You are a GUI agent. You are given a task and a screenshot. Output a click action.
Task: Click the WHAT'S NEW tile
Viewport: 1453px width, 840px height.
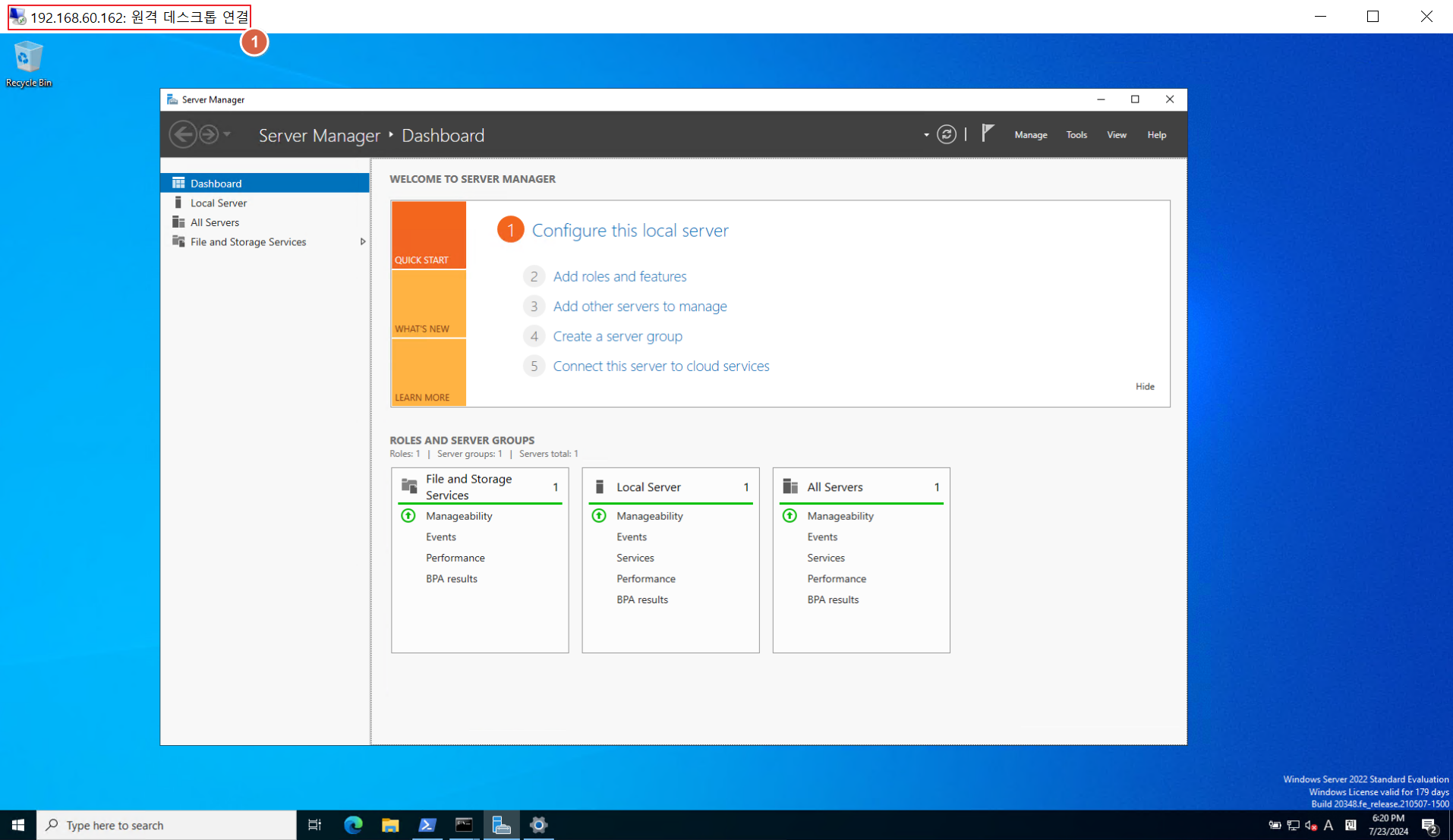click(429, 304)
